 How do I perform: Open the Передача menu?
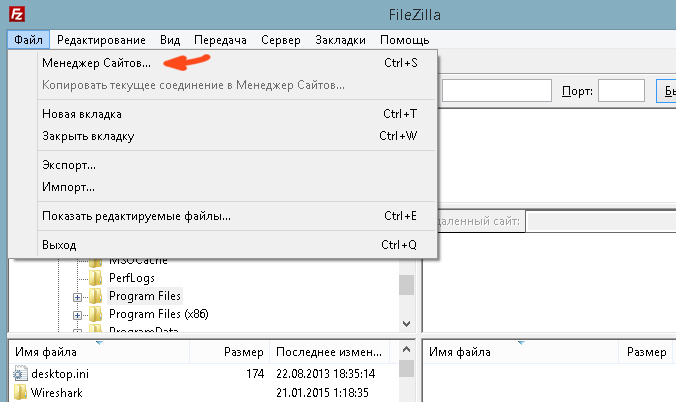pos(220,40)
